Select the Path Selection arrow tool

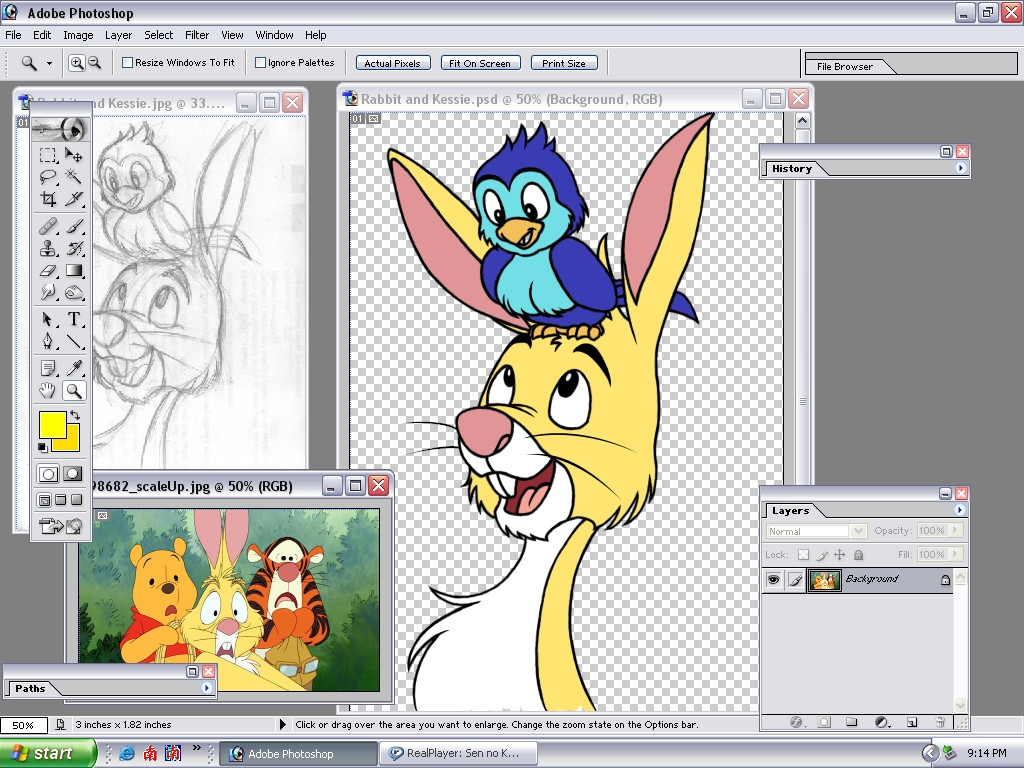(48, 319)
